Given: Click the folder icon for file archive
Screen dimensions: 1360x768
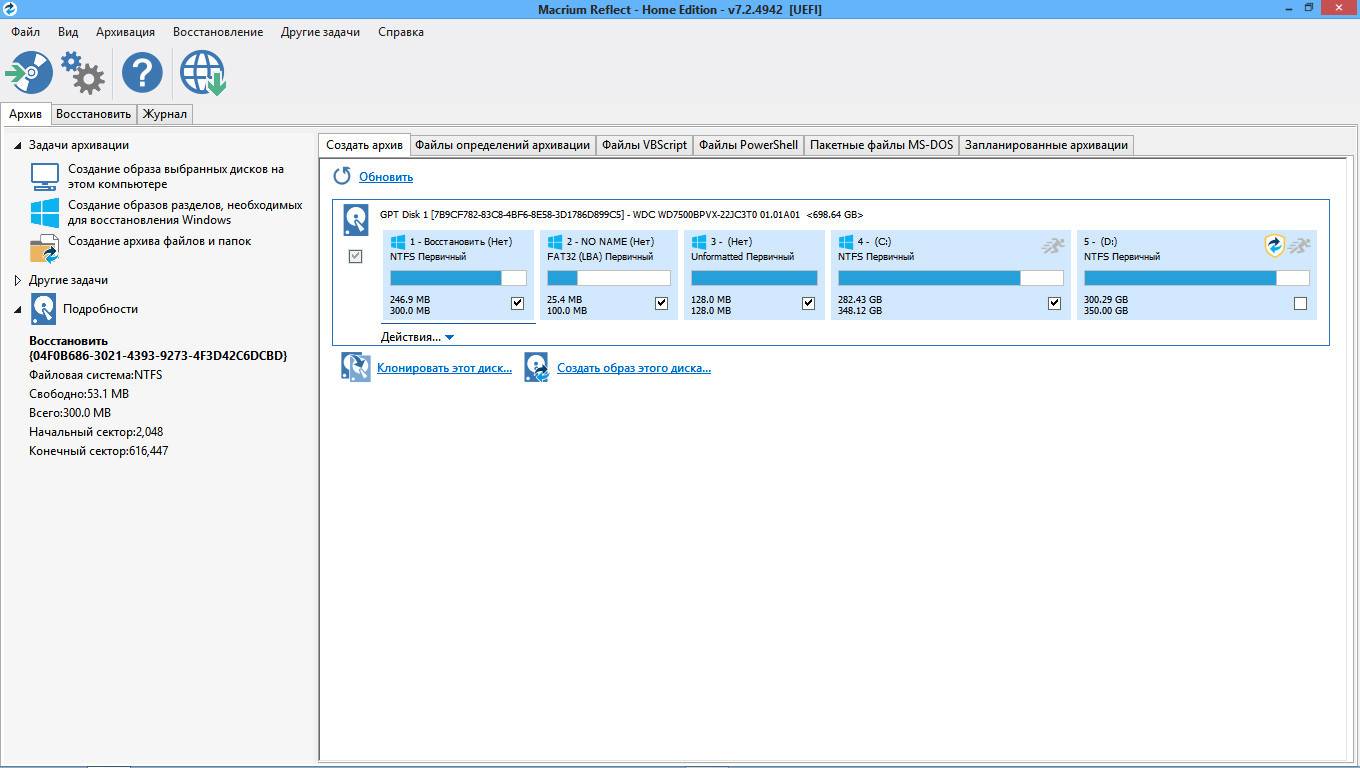Looking at the screenshot, I should click(44, 248).
